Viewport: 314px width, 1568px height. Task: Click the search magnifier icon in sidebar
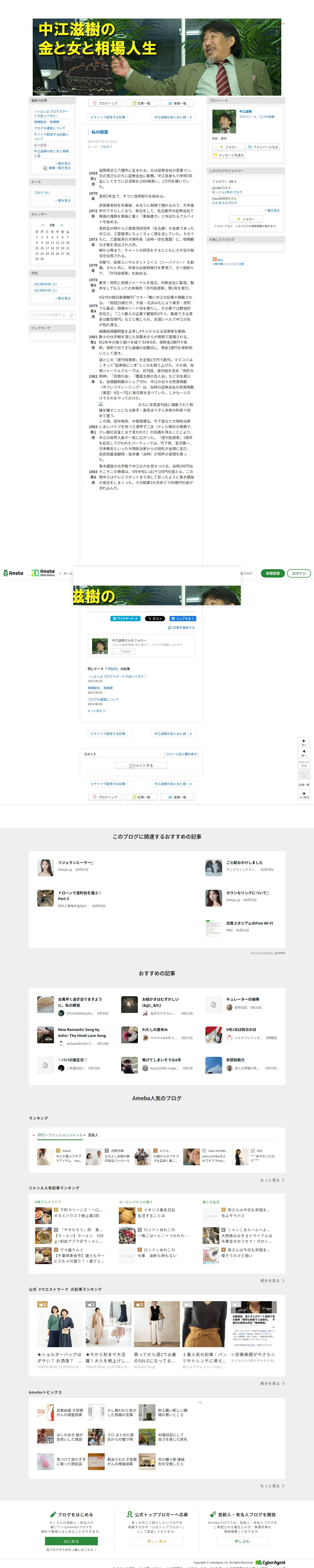[x=71, y=315]
